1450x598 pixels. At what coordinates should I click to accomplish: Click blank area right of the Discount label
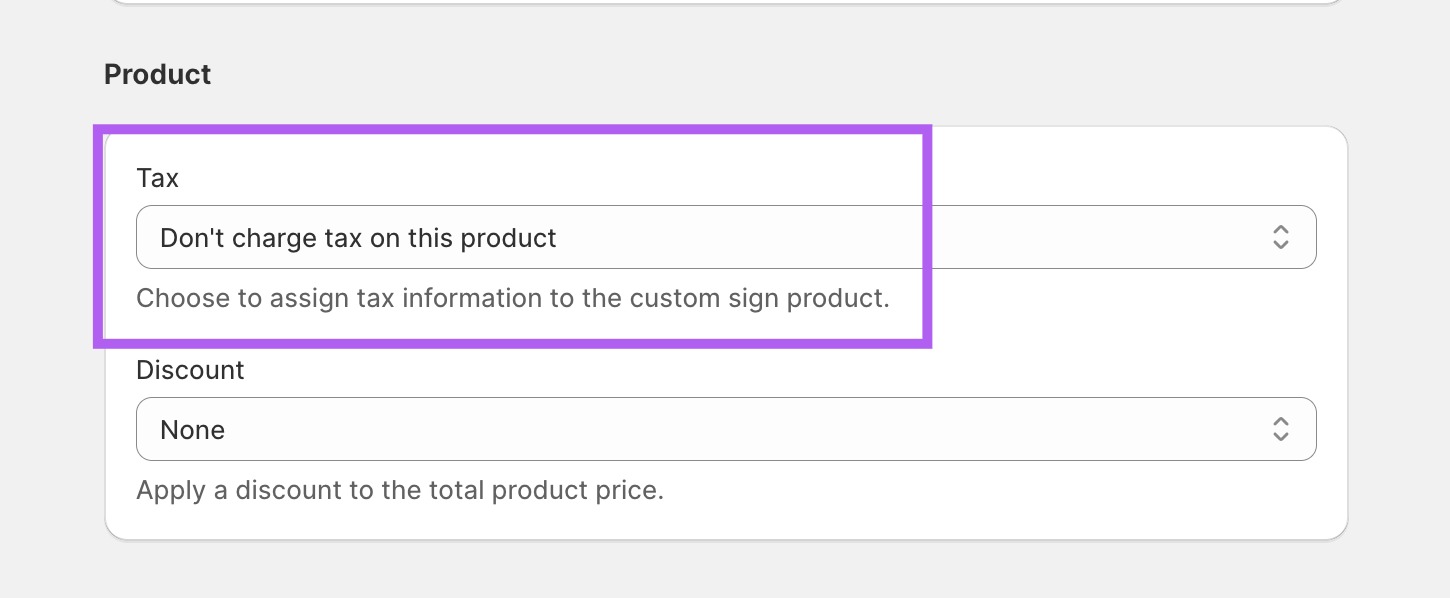[700, 370]
